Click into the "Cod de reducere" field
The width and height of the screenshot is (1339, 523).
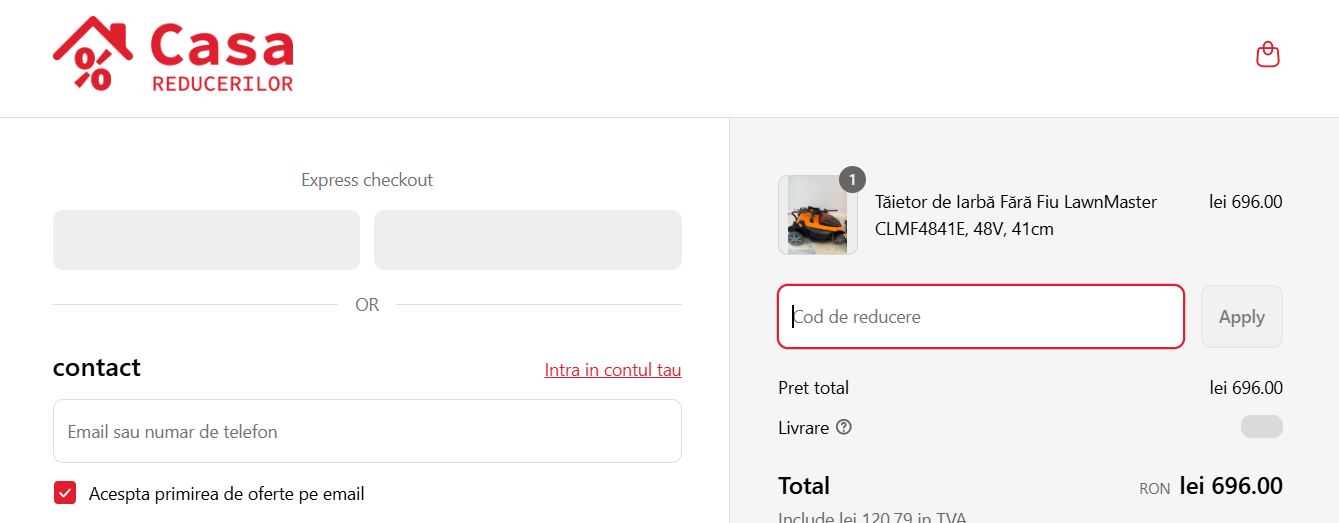[980, 317]
